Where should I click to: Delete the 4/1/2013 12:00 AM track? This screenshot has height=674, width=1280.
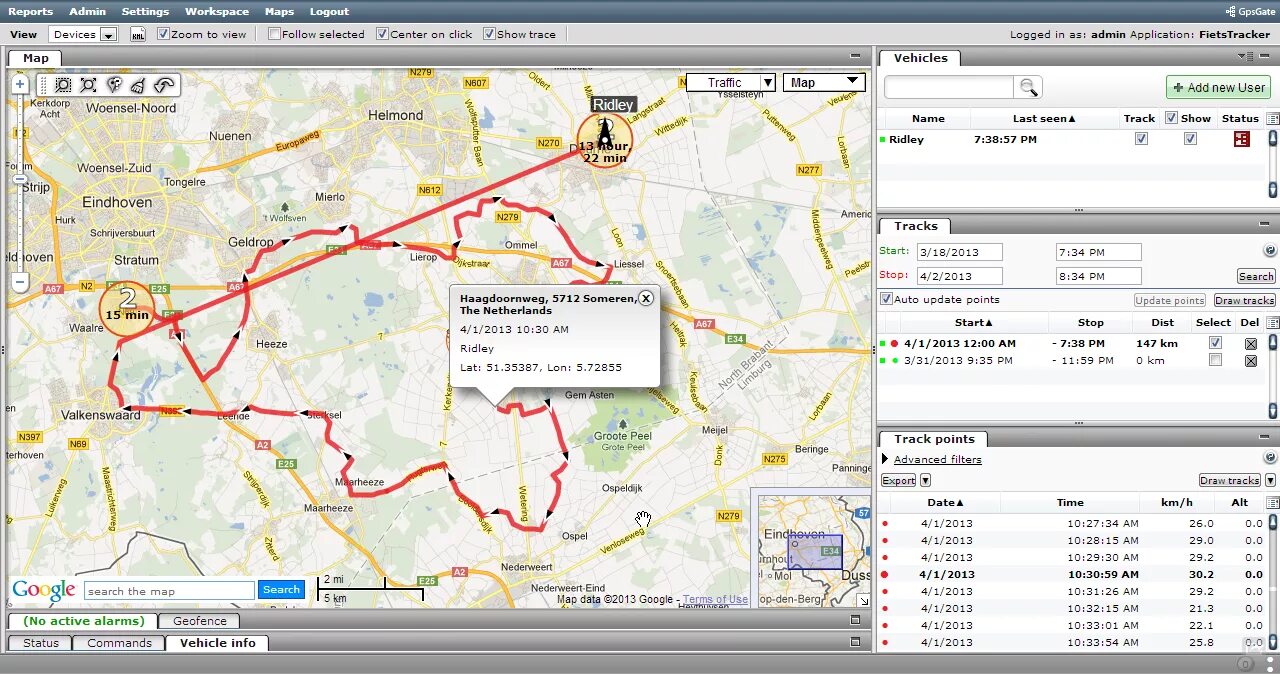point(1250,344)
